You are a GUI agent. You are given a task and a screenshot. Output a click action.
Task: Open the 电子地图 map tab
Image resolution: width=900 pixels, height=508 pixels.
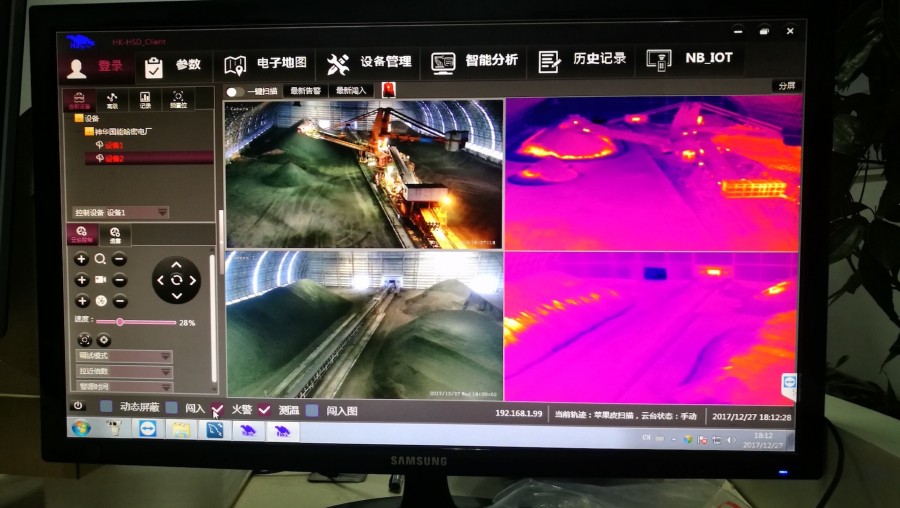point(266,64)
